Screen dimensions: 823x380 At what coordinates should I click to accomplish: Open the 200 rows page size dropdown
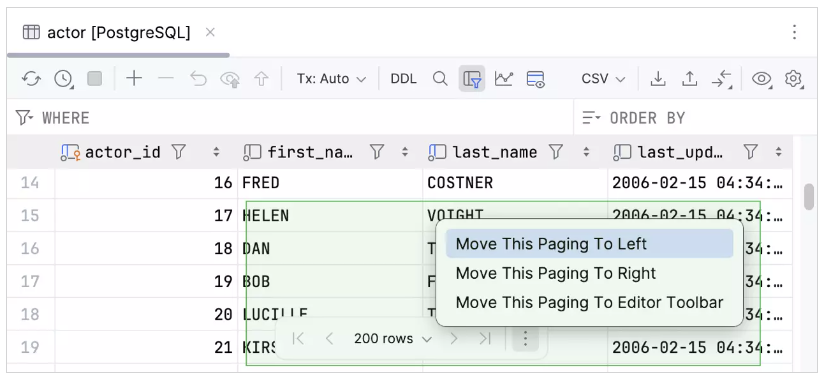(x=393, y=339)
